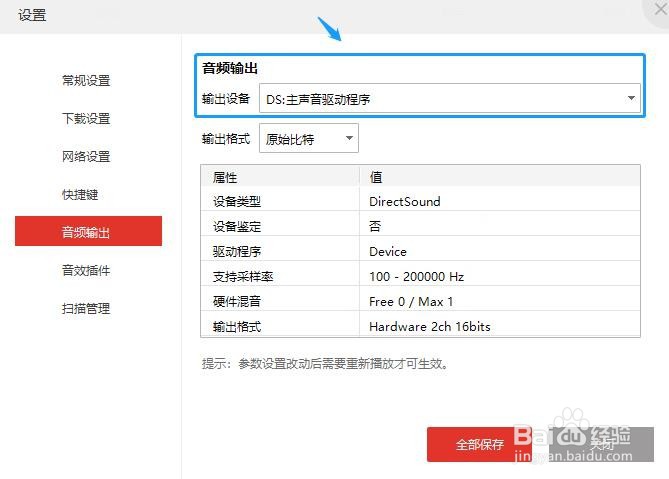Select the Hardware 2ch 16bits table row
The image size is (669, 479).
point(420,326)
